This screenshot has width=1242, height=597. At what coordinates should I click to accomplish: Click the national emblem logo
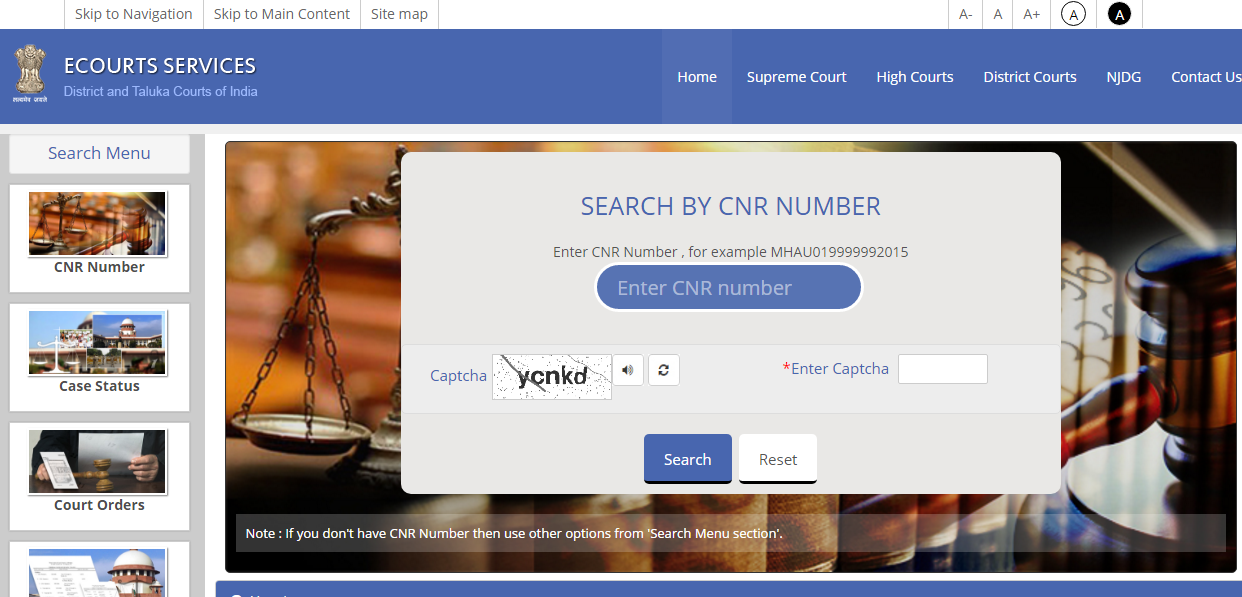click(x=30, y=74)
